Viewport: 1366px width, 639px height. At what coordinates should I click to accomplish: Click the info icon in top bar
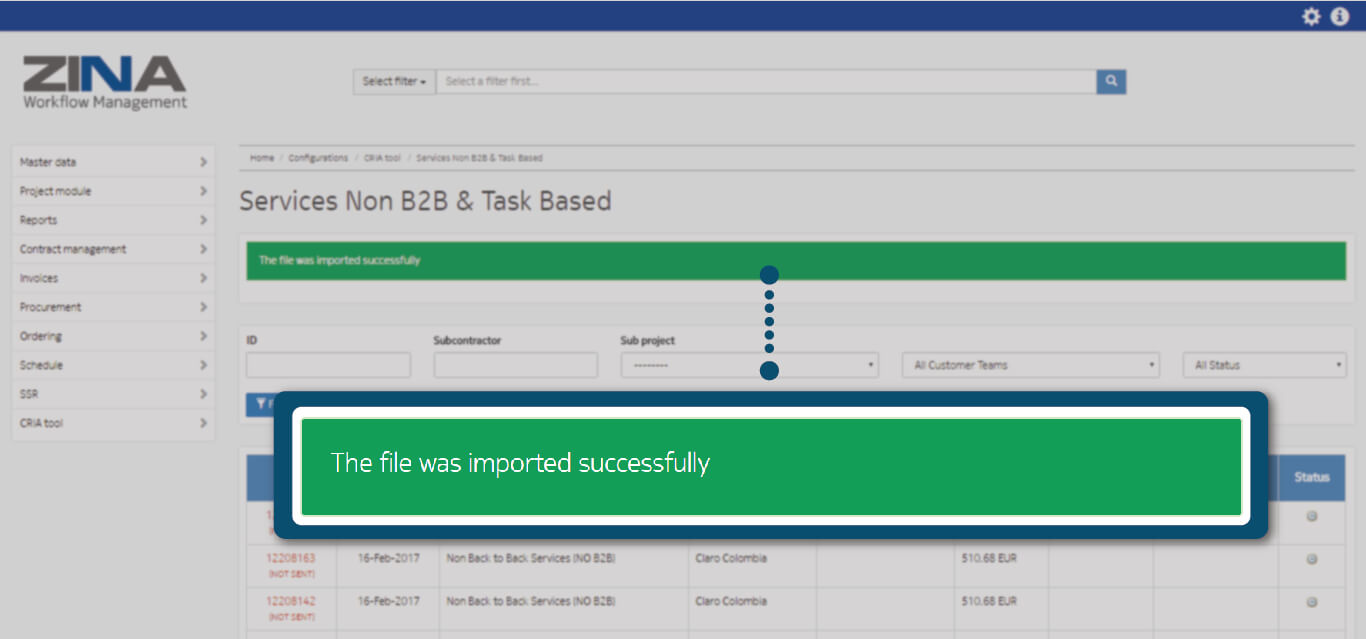pyautogui.click(x=1340, y=16)
